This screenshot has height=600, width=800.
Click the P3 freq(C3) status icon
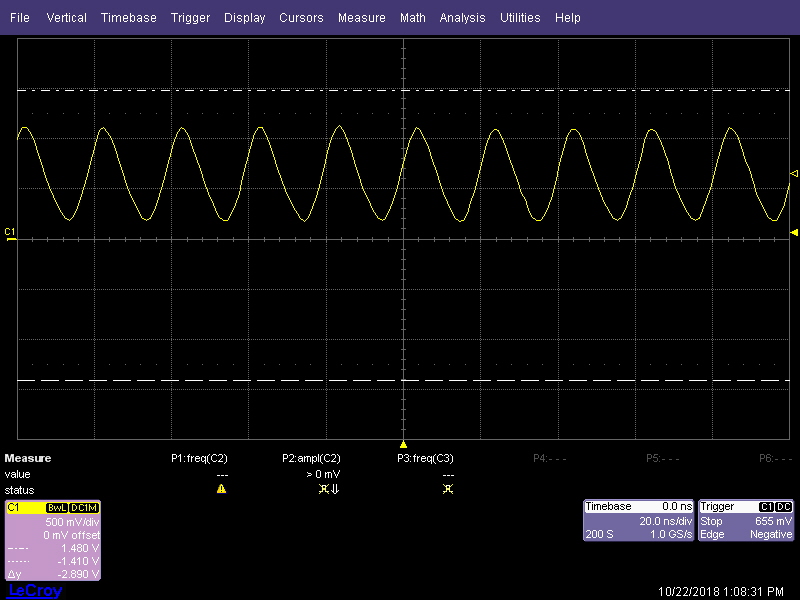click(x=447, y=489)
